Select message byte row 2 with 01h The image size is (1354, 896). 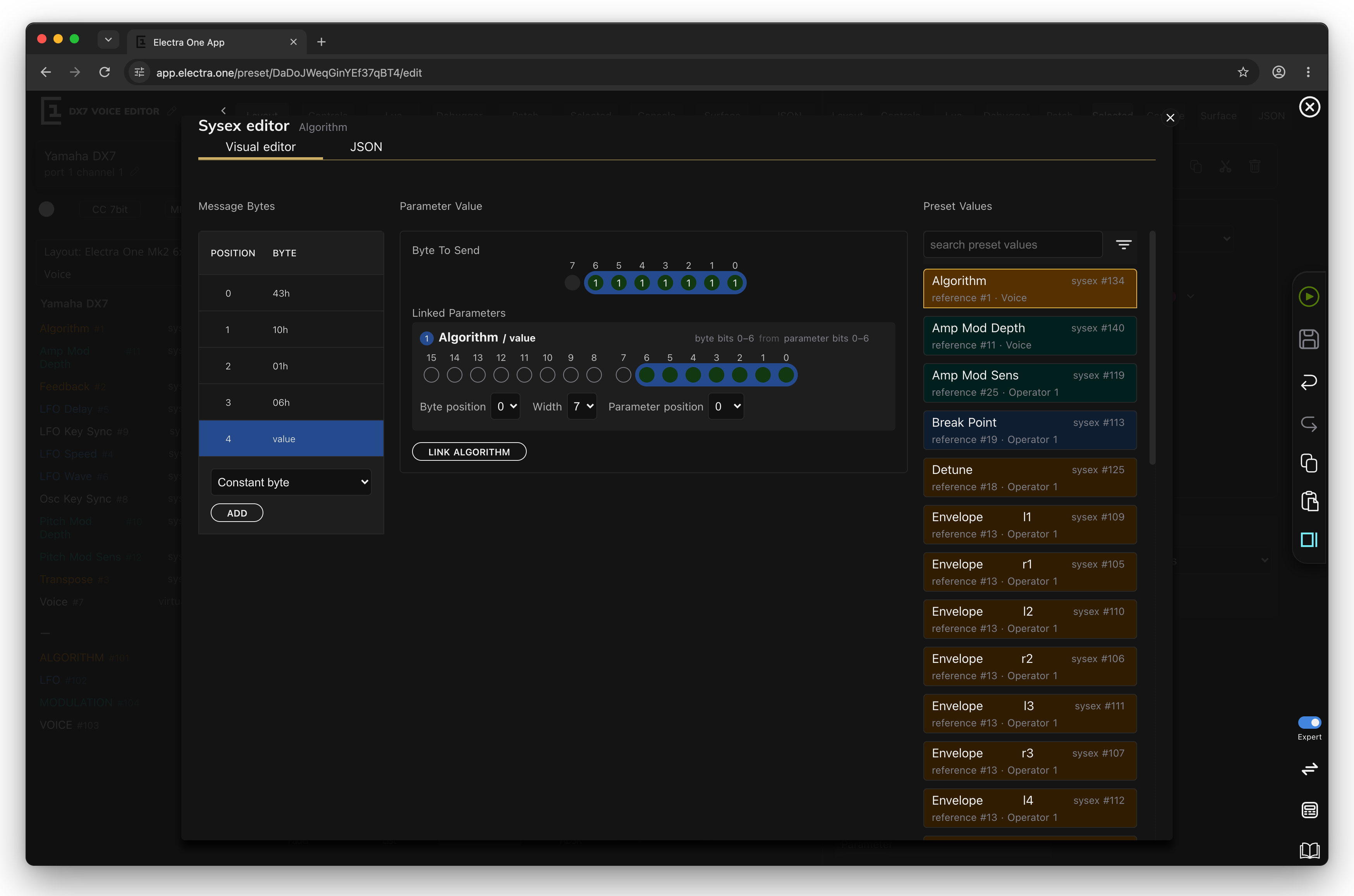coord(291,366)
